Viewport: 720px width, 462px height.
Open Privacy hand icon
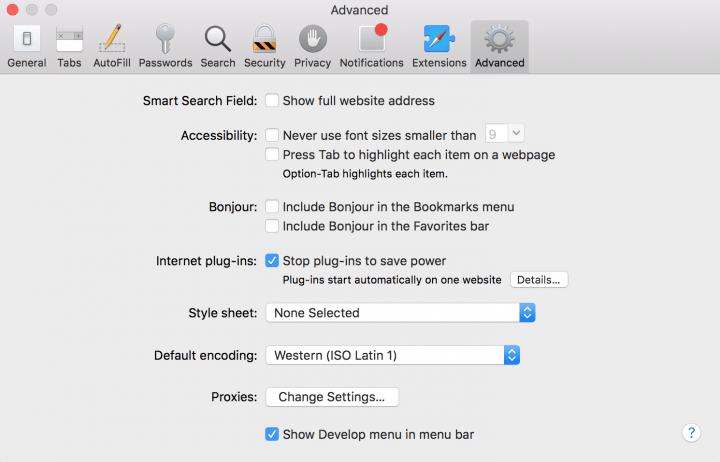tap(312, 46)
